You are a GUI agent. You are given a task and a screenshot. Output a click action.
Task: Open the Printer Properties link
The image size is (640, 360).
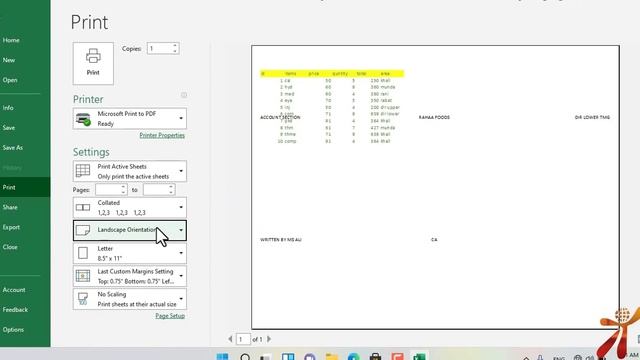(162, 135)
